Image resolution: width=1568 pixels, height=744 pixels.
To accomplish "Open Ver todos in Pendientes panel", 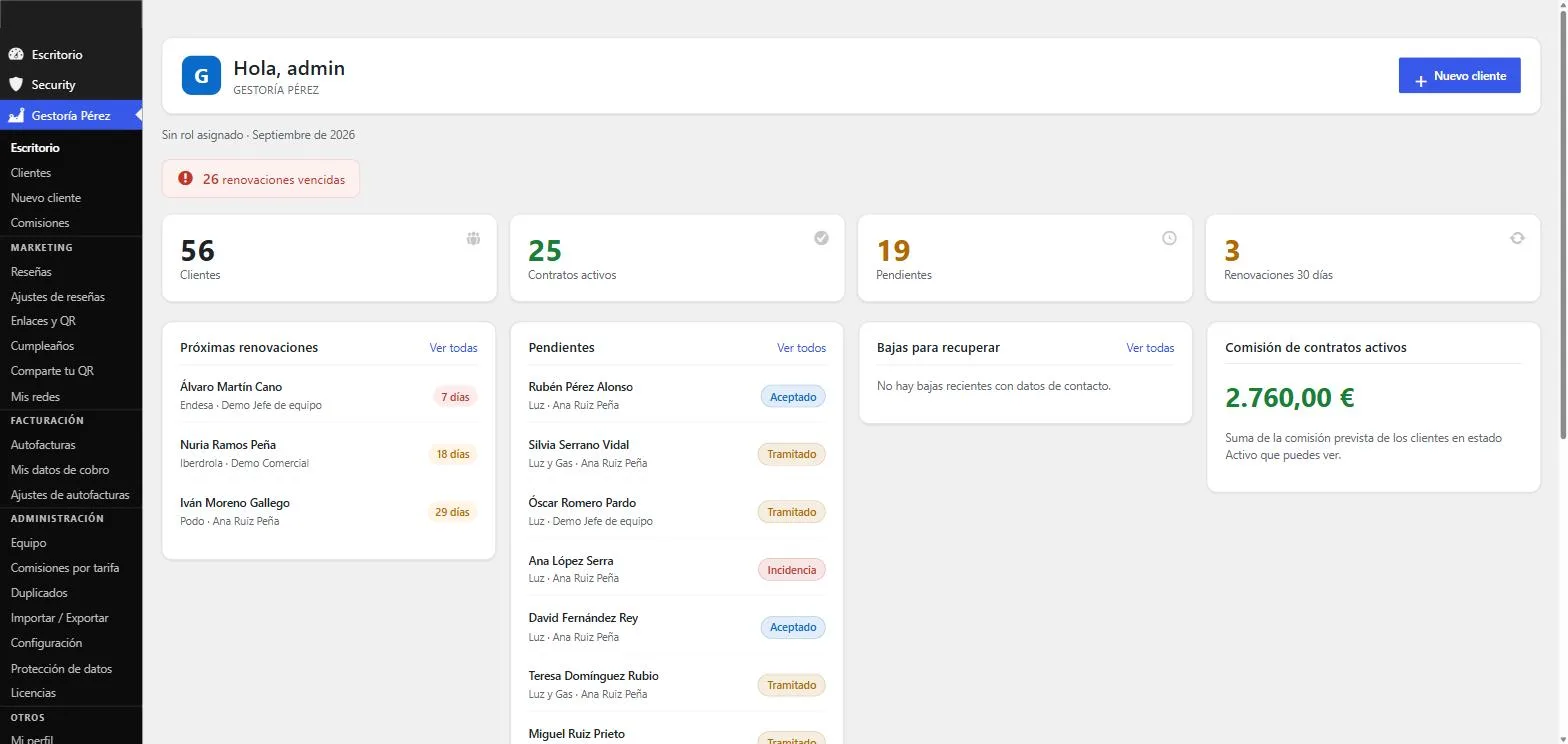I will 801,348.
